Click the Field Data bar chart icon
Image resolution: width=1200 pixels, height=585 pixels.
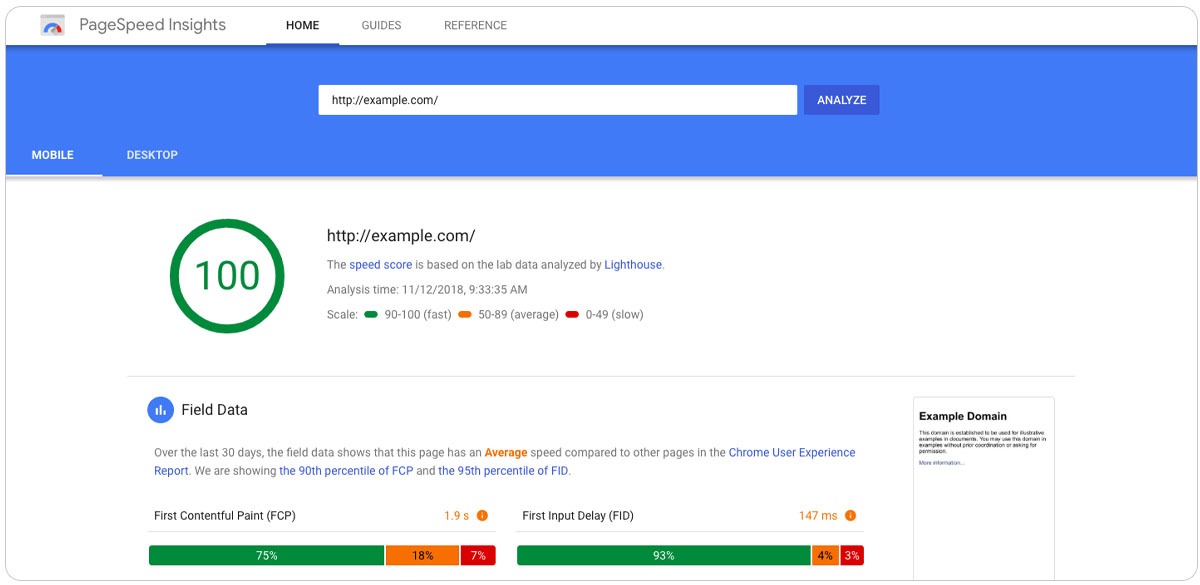click(161, 410)
